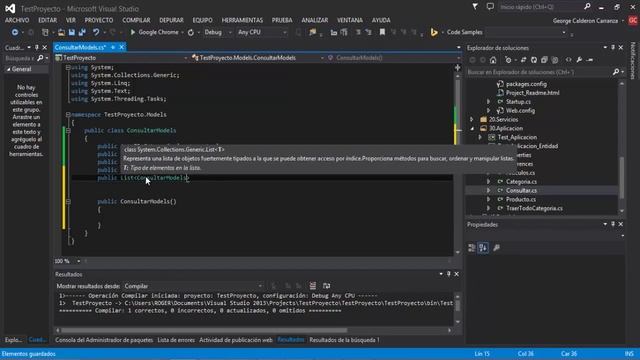Click the notifications filter flag icon

click(475, 7)
